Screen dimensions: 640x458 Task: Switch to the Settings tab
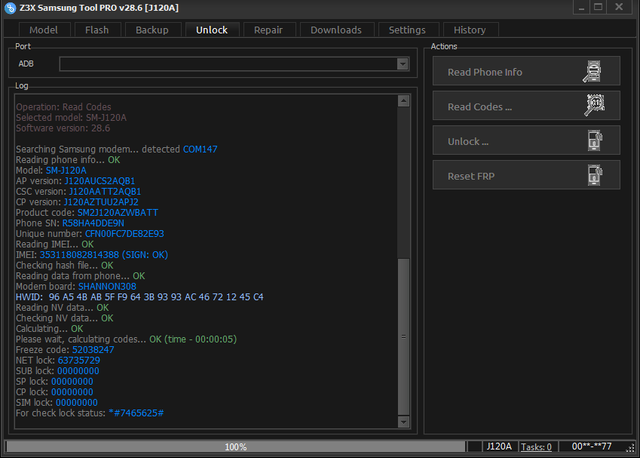click(x=407, y=30)
